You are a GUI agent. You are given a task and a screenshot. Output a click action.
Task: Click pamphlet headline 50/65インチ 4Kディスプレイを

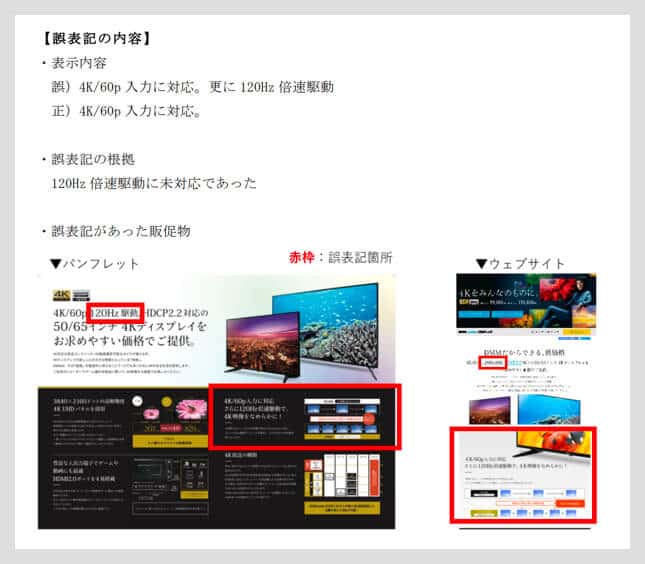130,327
